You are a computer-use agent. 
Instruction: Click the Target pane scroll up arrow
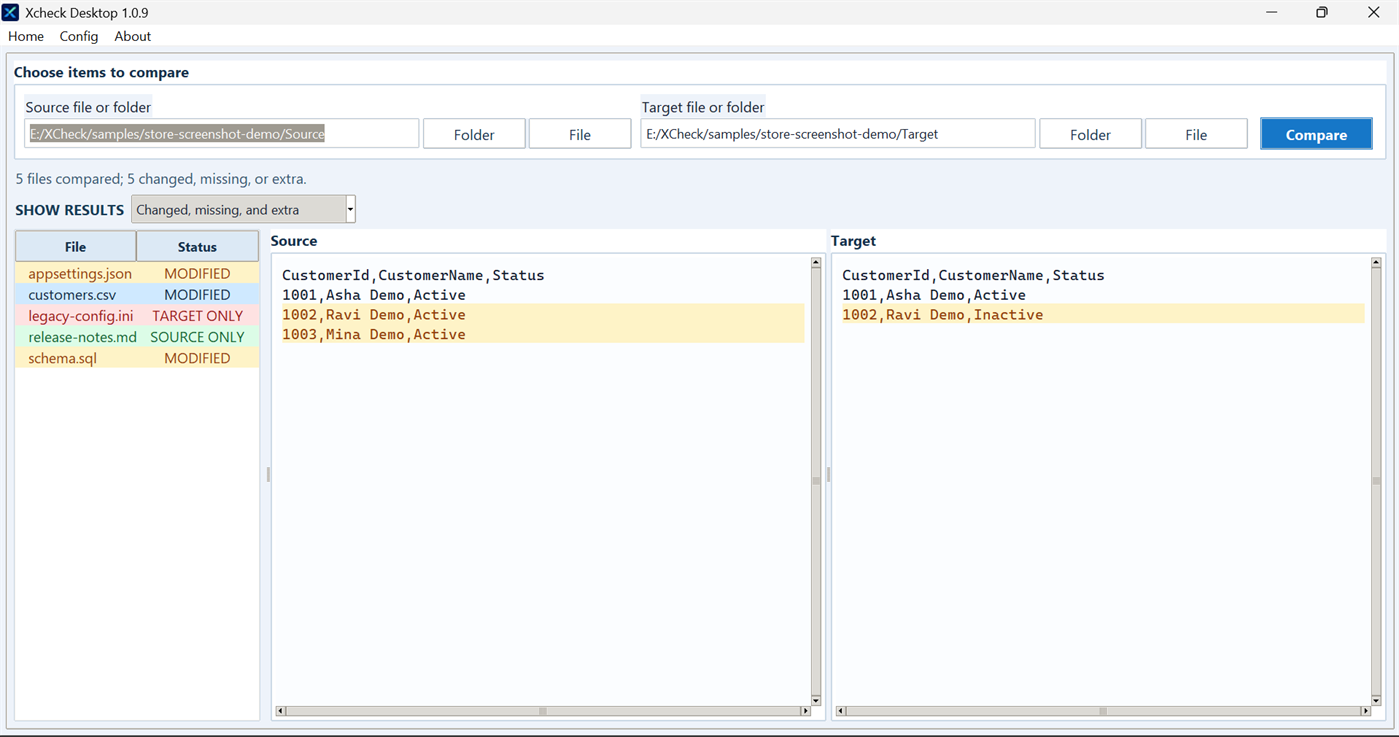(x=1376, y=263)
